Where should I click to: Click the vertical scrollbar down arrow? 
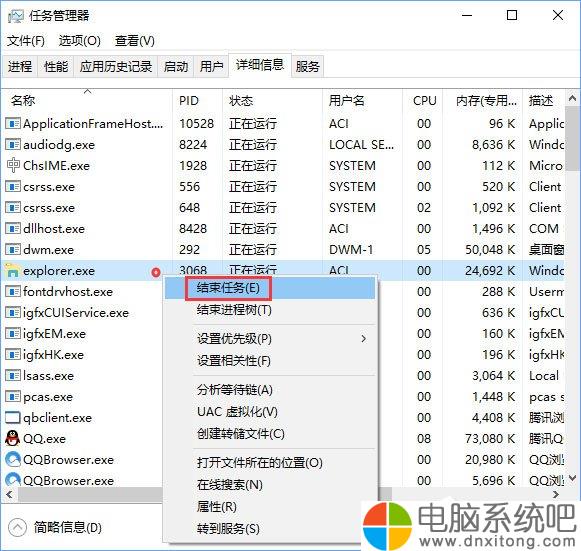coord(572,478)
